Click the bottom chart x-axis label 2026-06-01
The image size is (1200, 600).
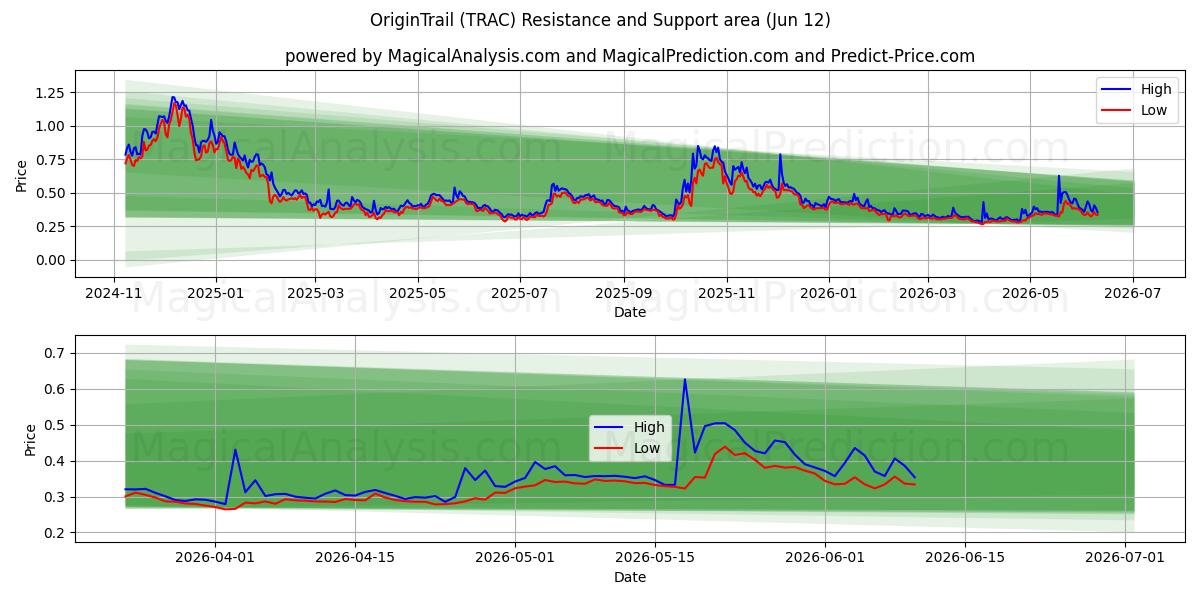[825, 559]
